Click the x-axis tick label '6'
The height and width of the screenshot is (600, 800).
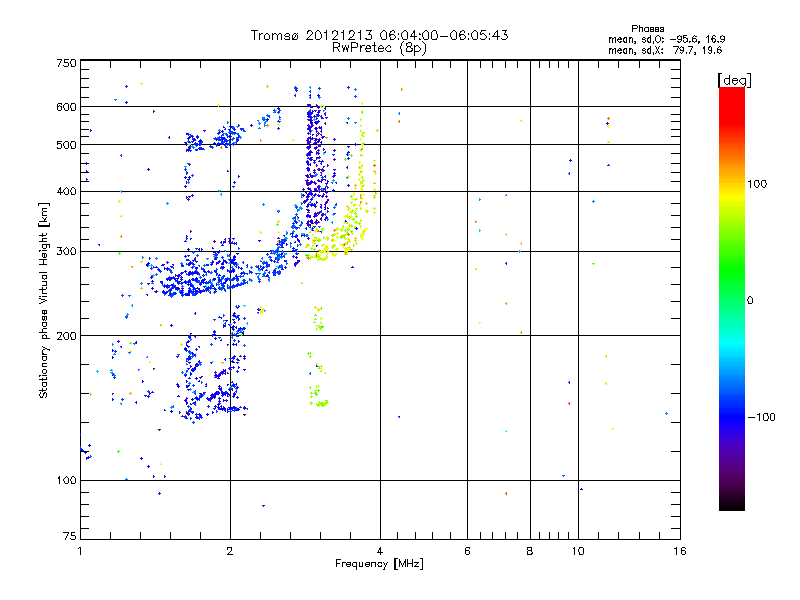[x=467, y=551]
